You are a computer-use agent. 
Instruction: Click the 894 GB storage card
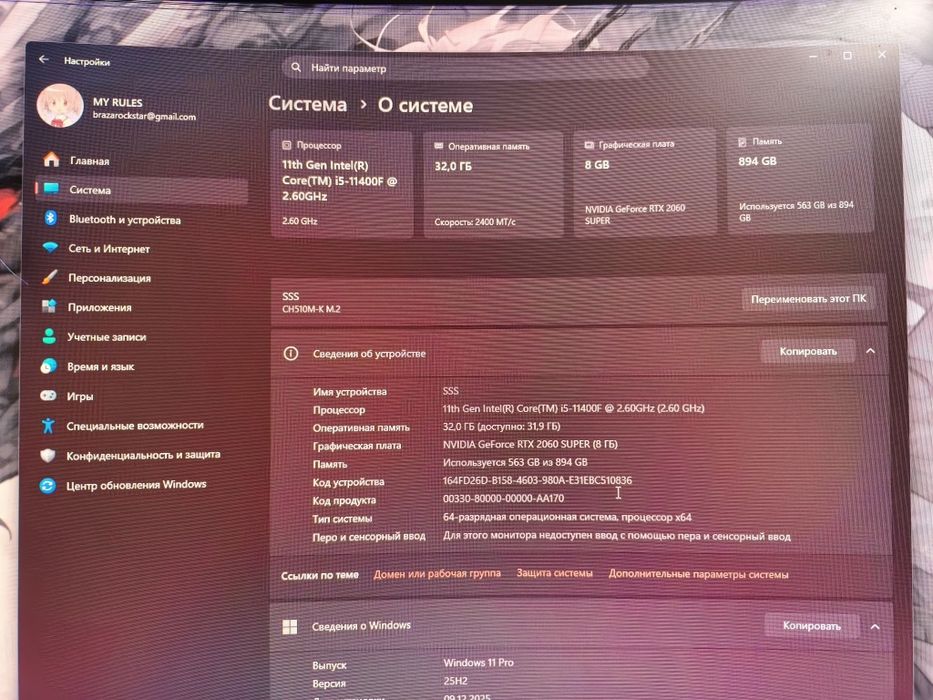pos(800,180)
